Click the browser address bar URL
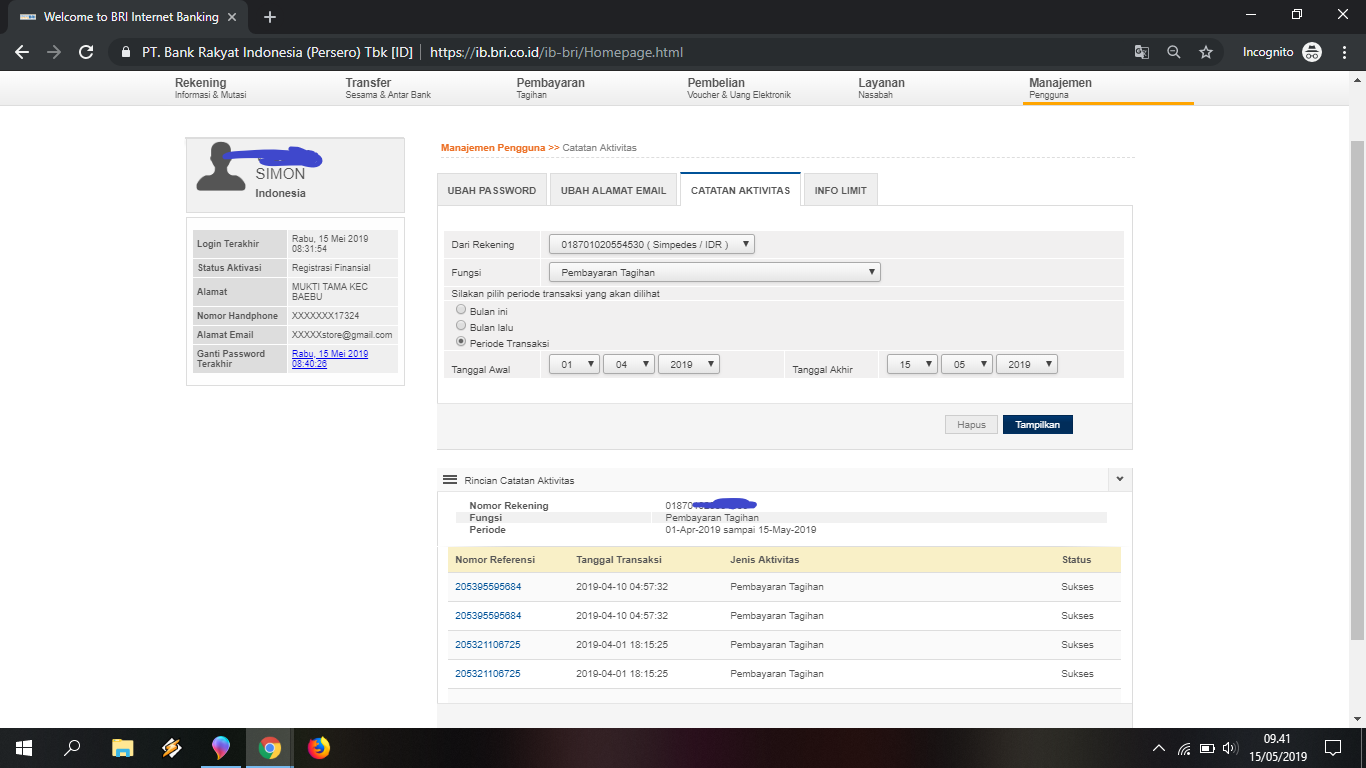1366x768 pixels. 556,52
